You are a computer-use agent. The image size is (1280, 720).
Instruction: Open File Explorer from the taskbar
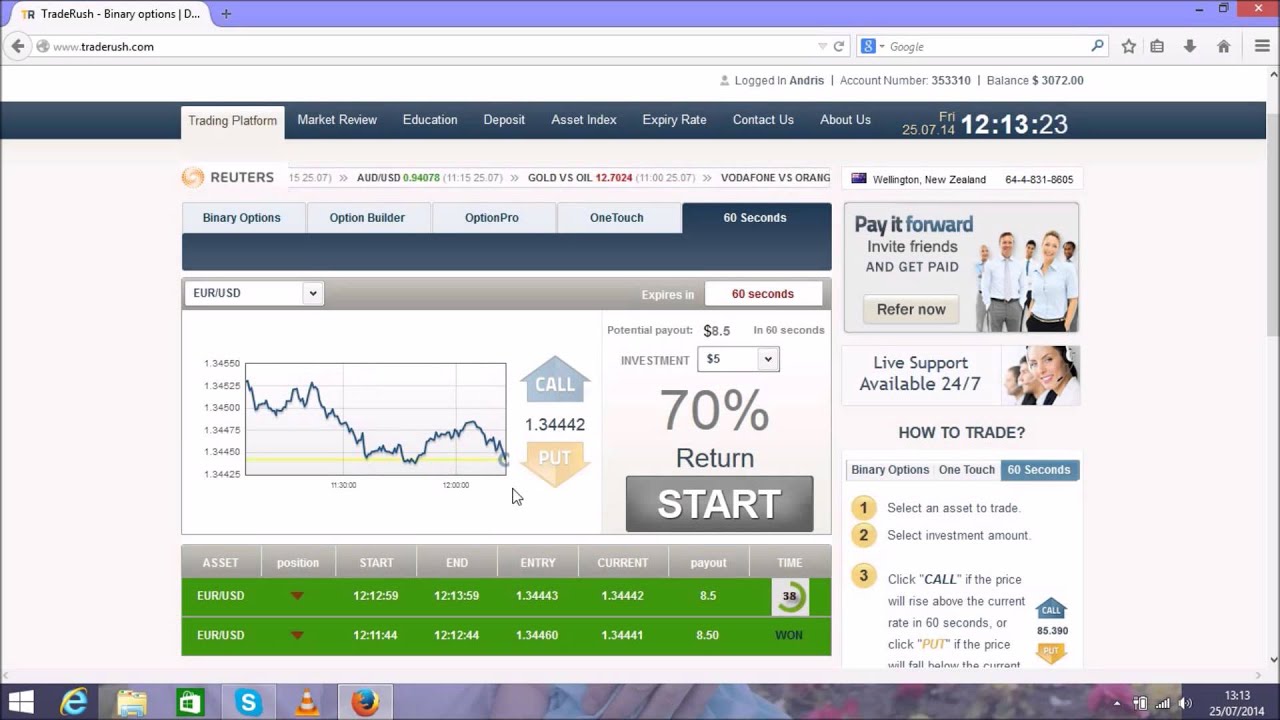(132, 703)
